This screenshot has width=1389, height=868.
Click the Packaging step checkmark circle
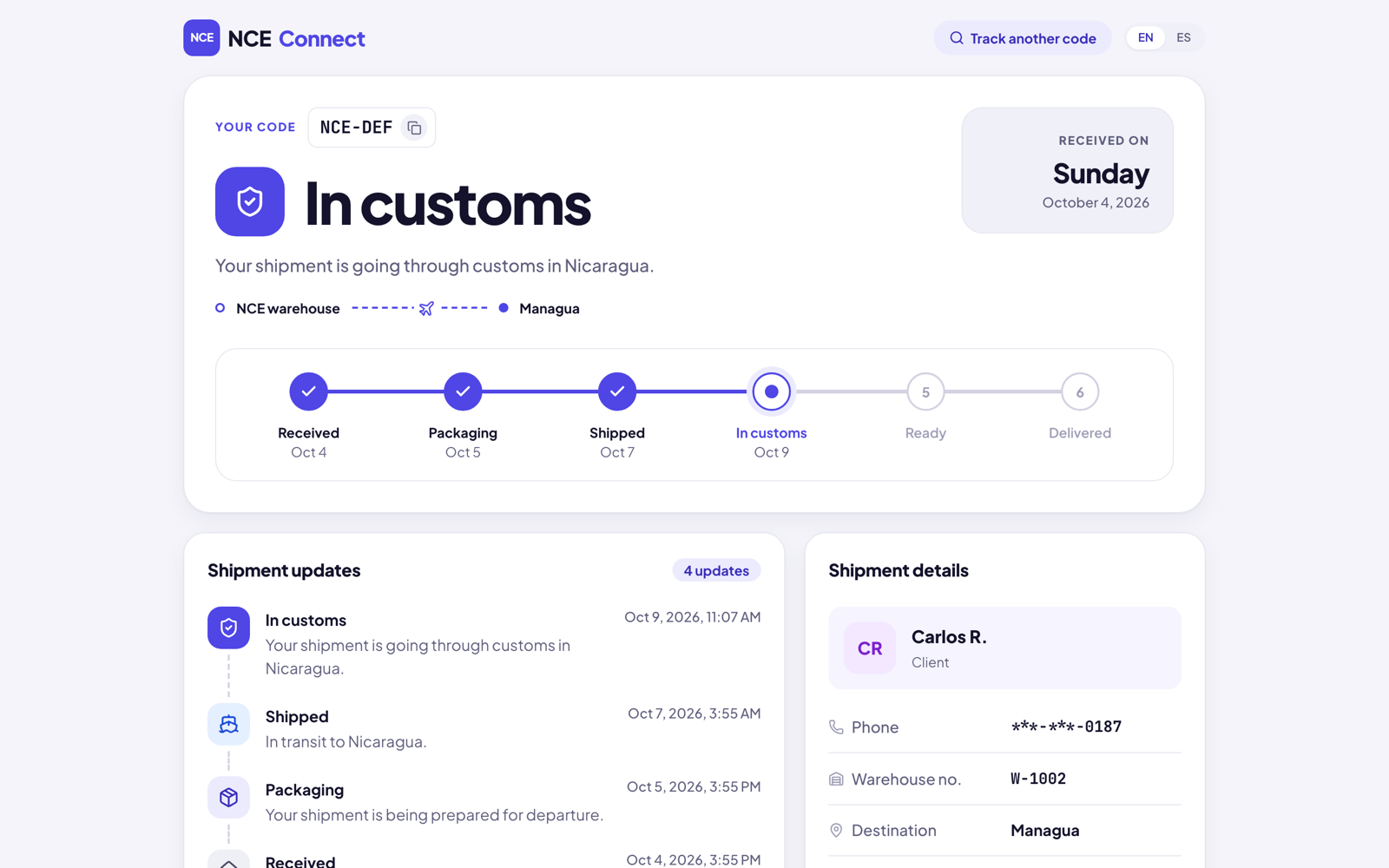[x=463, y=391]
